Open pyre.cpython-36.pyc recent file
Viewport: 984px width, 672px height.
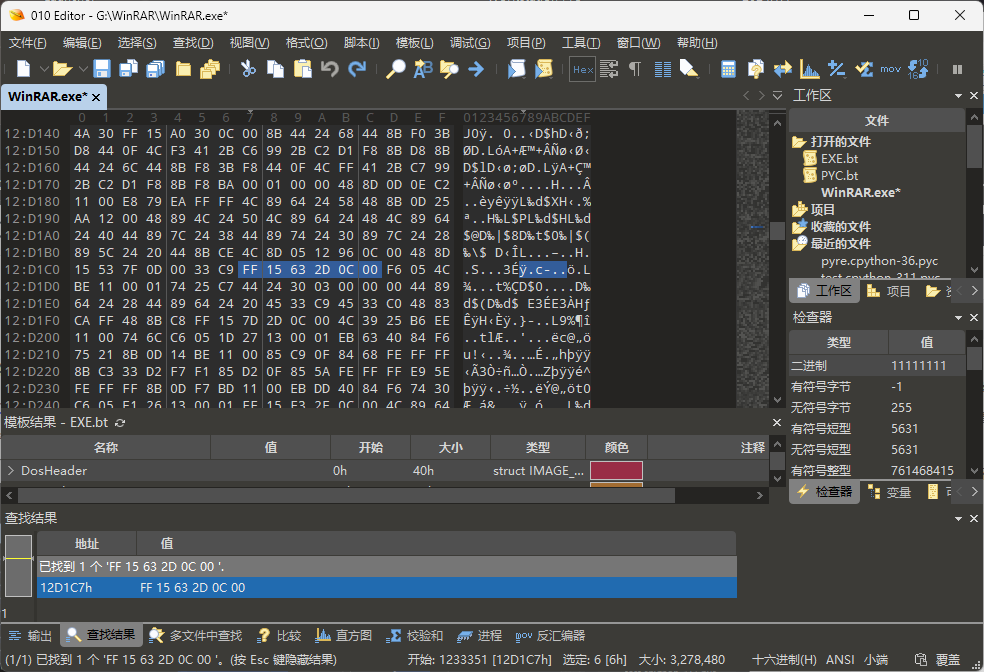pos(879,260)
